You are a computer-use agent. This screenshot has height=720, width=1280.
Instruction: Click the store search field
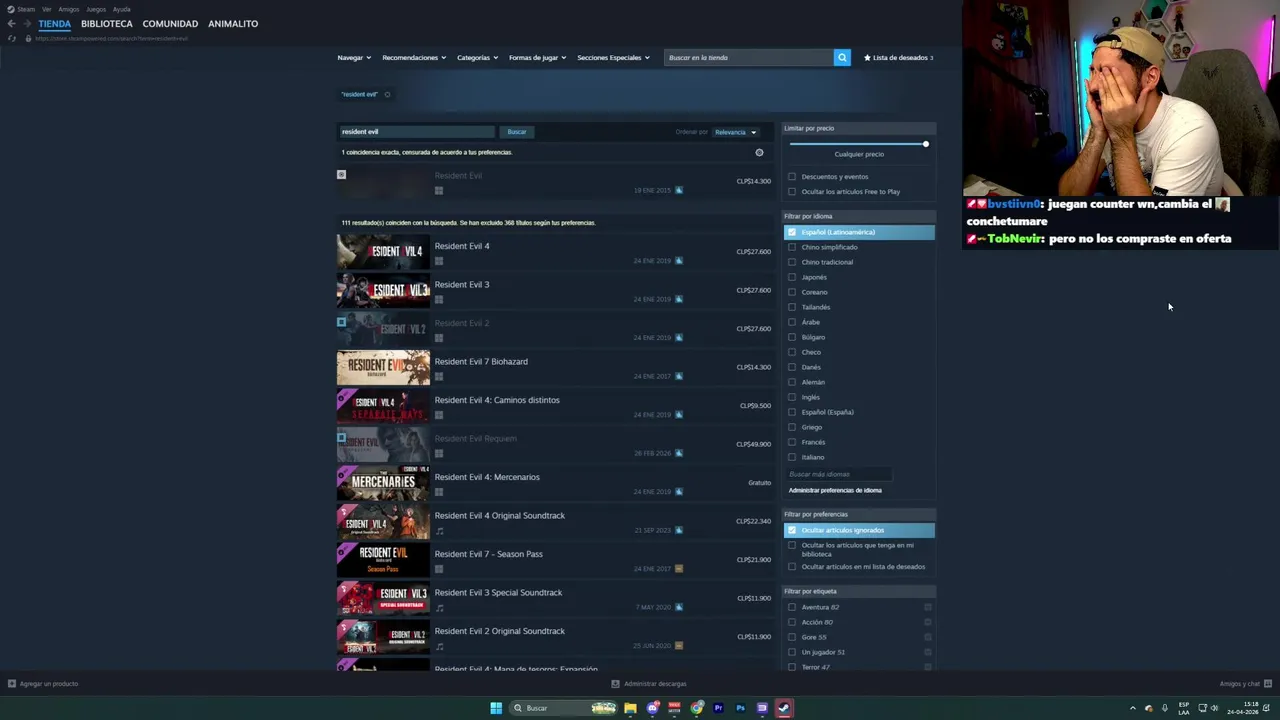click(x=748, y=57)
